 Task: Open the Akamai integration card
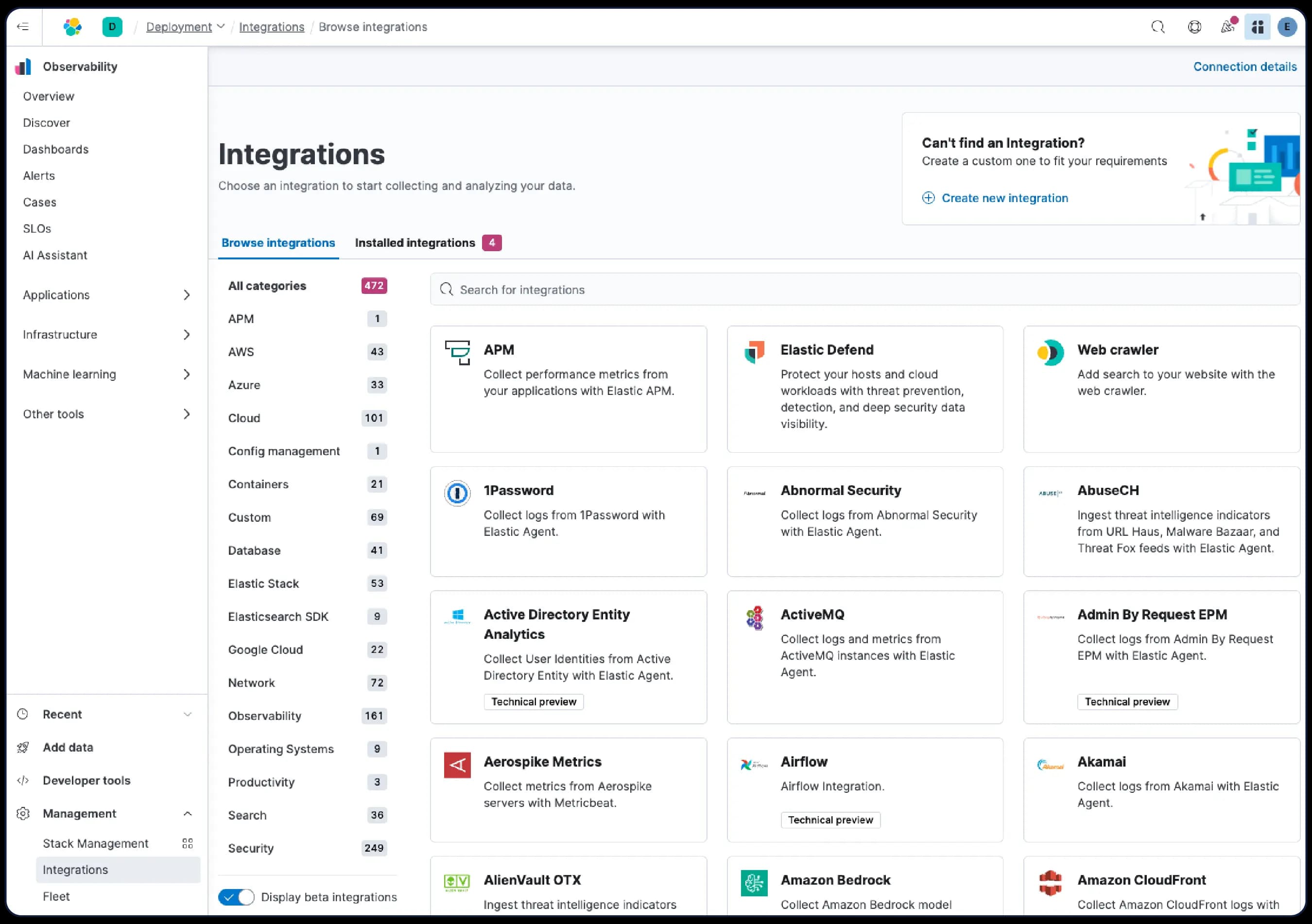point(1161,790)
